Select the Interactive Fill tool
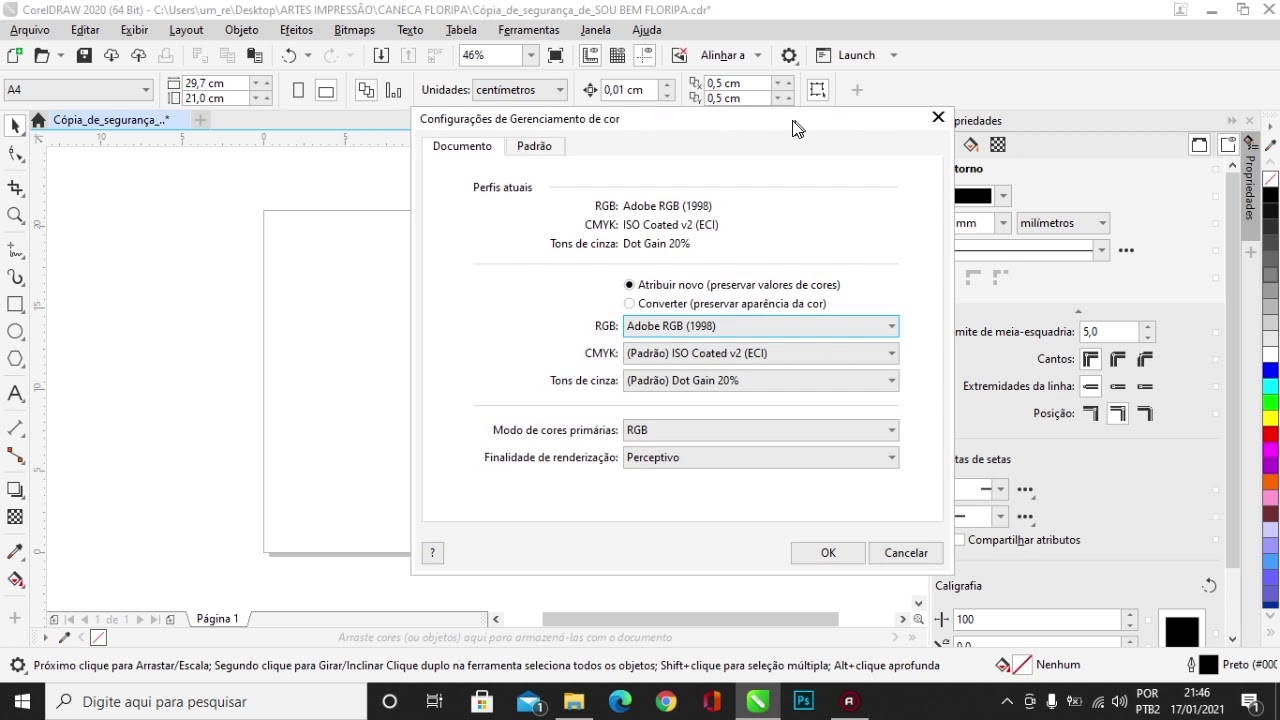The image size is (1280, 720). (x=15, y=580)
